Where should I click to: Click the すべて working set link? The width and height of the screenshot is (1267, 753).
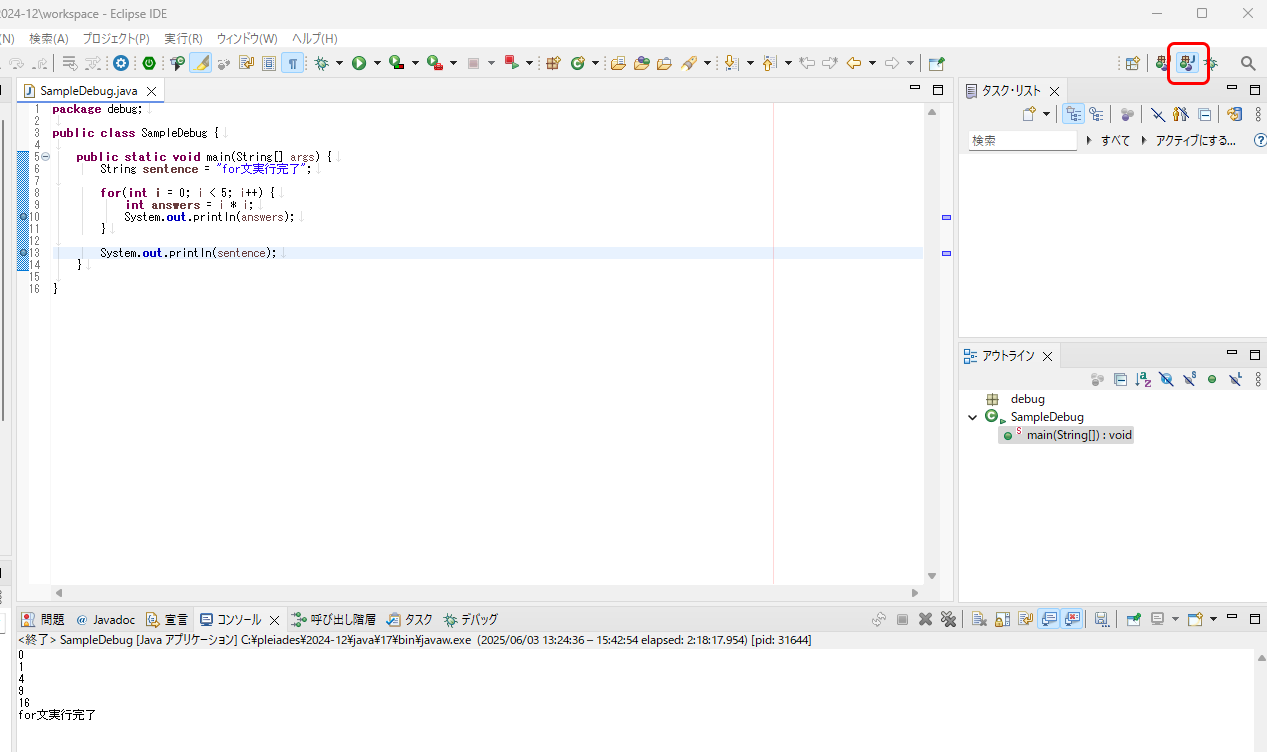point(1115,141)
